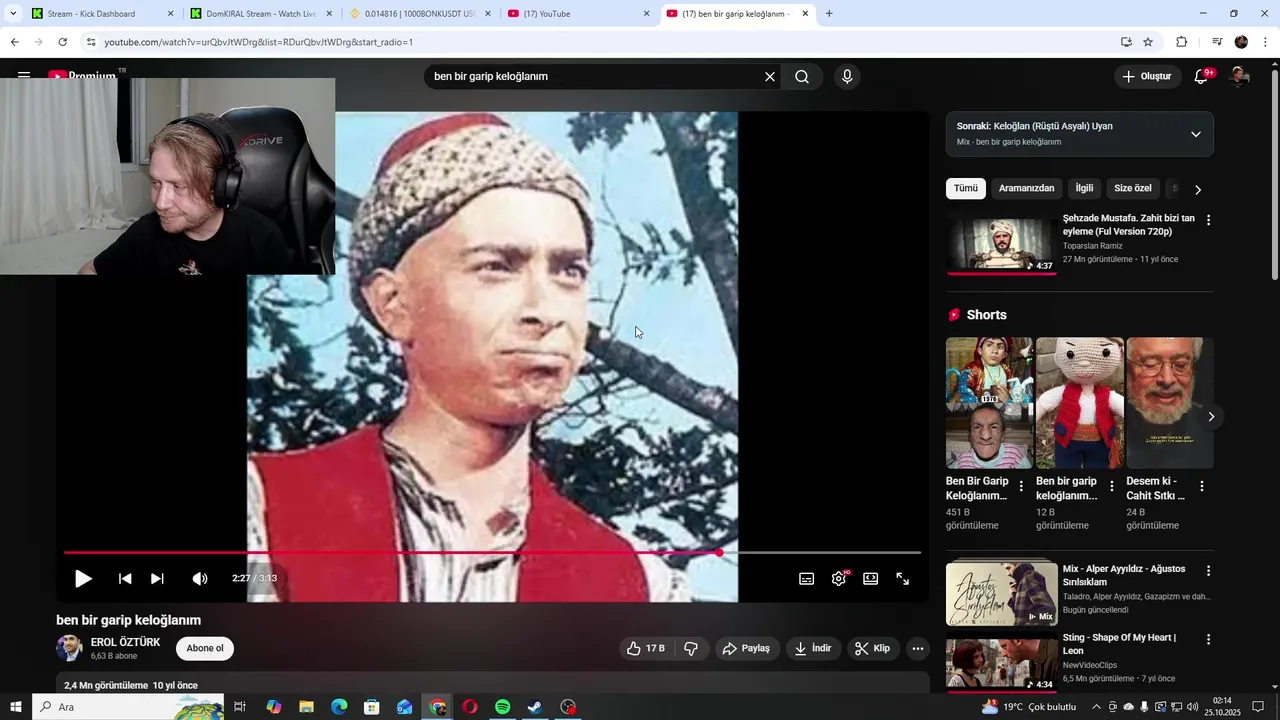Switch to theater mode view
The image size is (1280, 720).
pyautogui.click(x=871, y=578)
